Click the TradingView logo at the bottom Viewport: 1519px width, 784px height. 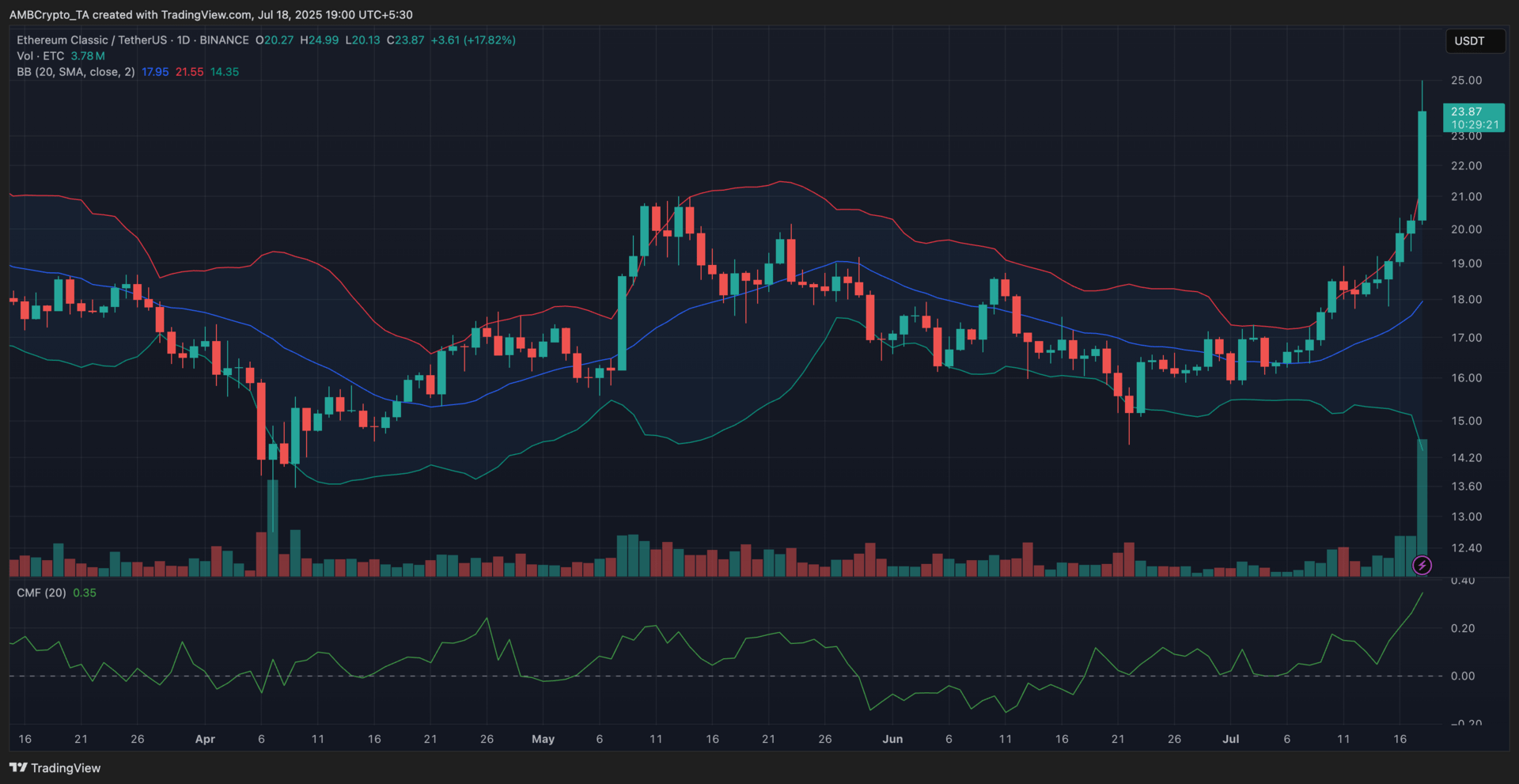pyautogui.click(x=55, y=767)
